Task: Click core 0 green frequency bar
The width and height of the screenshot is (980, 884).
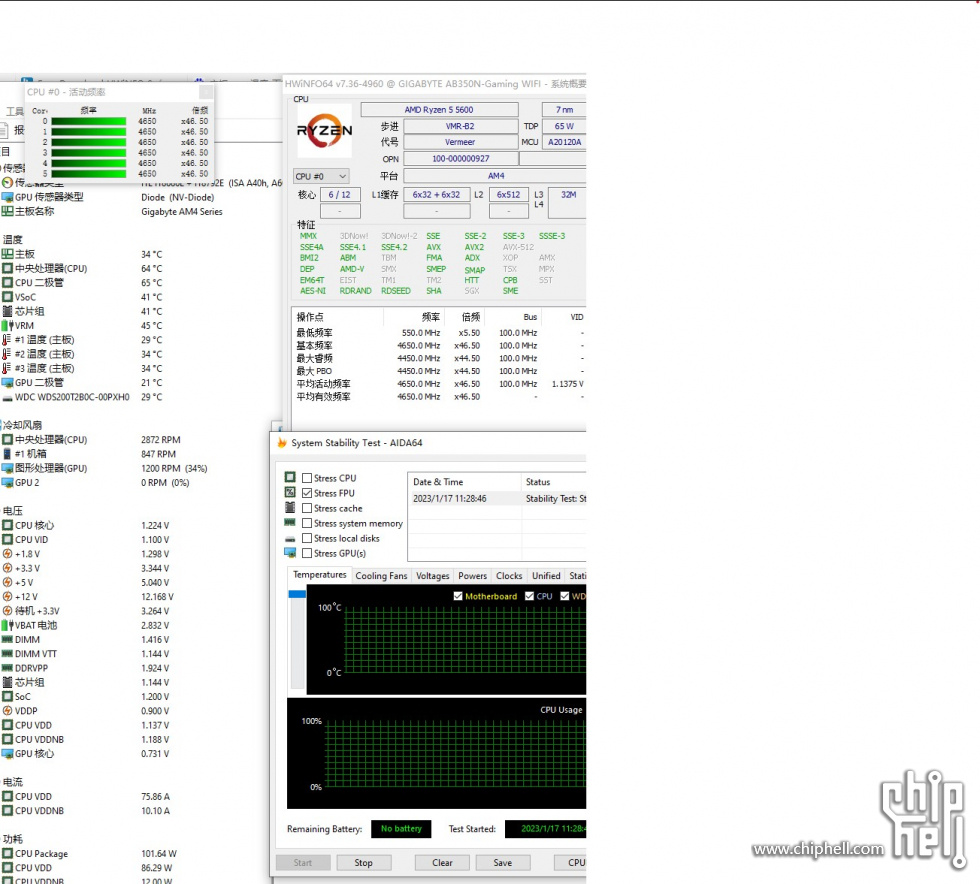Action: tap(89, 122)
